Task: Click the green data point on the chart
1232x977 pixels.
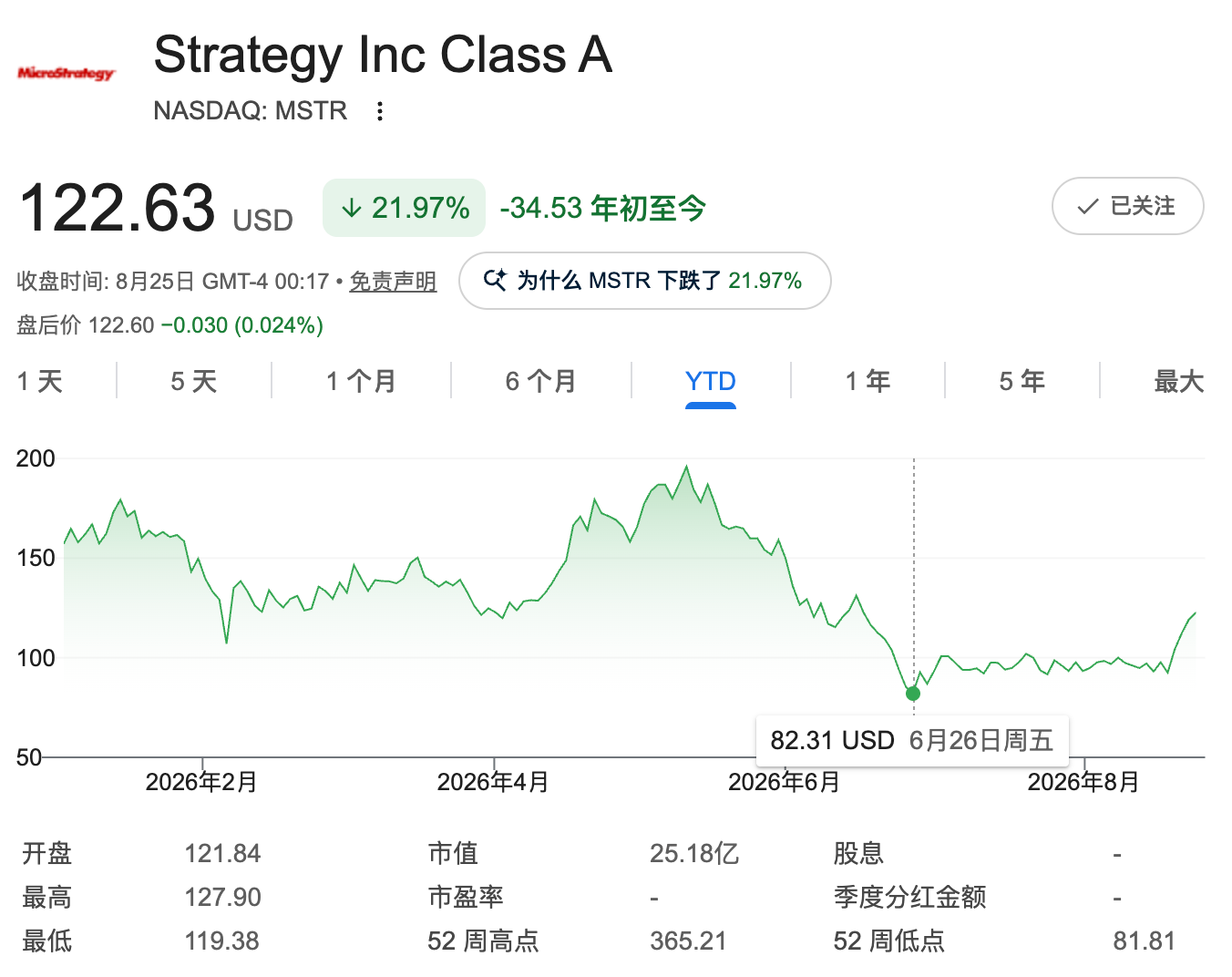Action: (x=913, y=694)
